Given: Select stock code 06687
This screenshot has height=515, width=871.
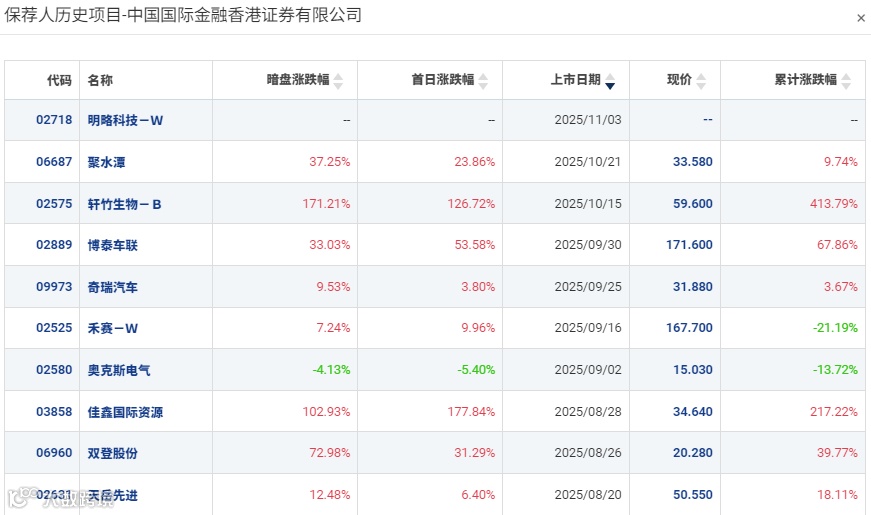Looking at the screenshot, I should (54, 162).
